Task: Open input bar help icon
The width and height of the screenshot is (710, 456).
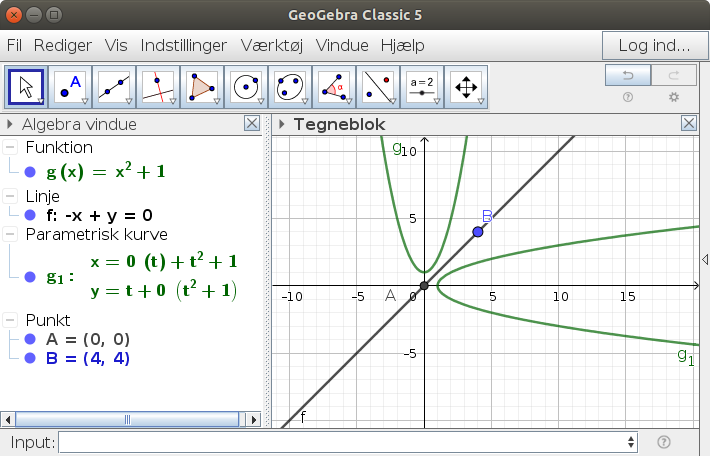Action: click(663, 442)
